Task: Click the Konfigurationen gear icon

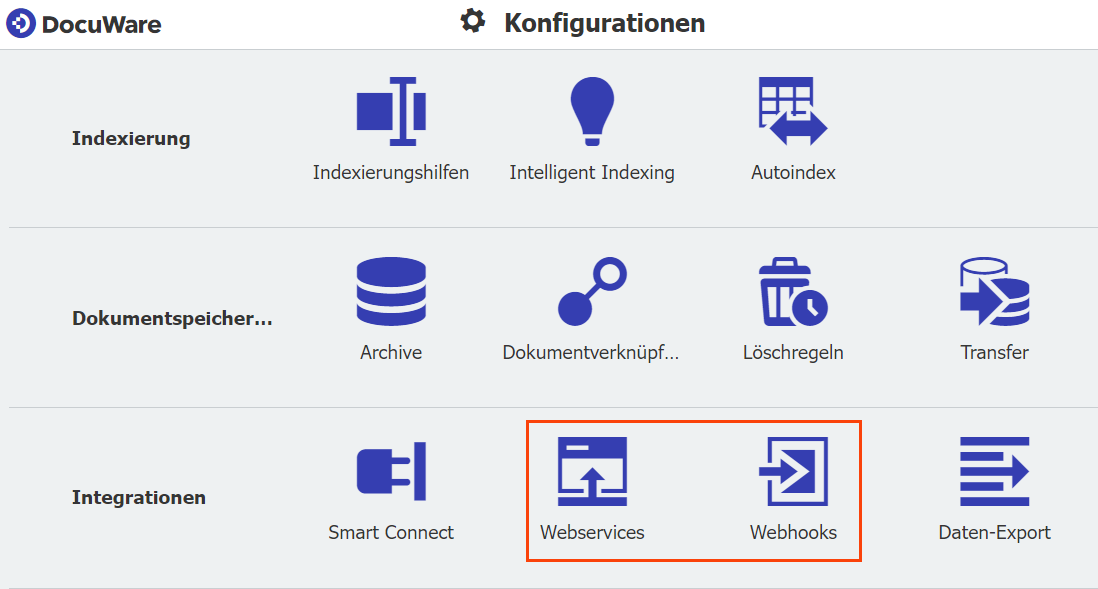Action: pyautogui.click(x=472, y=21)
